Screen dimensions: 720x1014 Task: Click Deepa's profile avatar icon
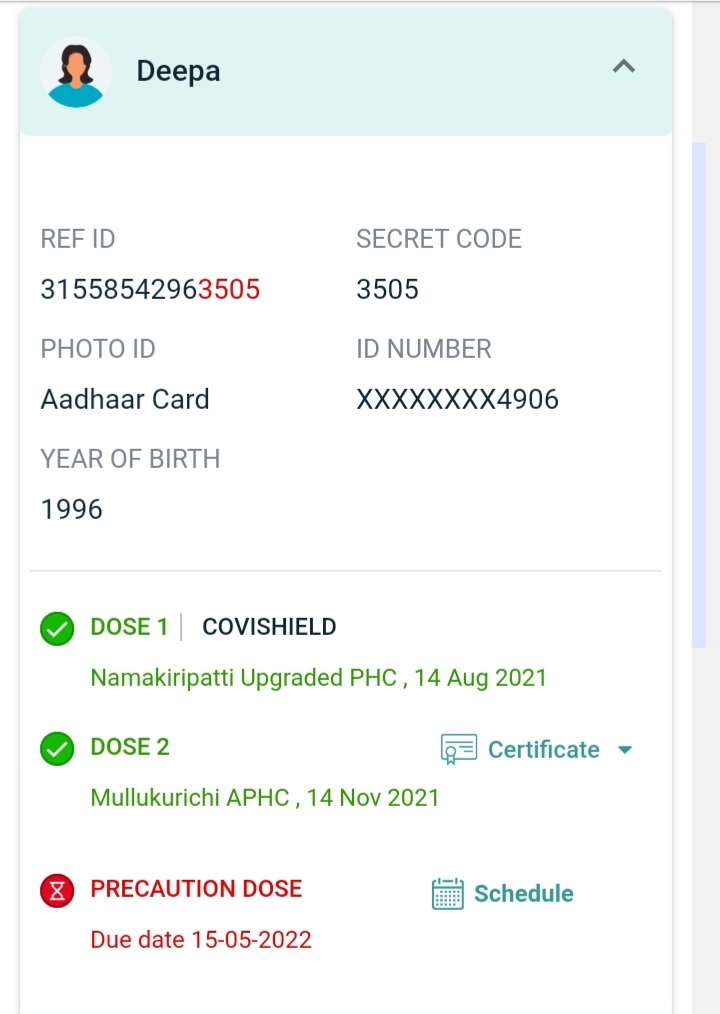click(x=76, y=72)
